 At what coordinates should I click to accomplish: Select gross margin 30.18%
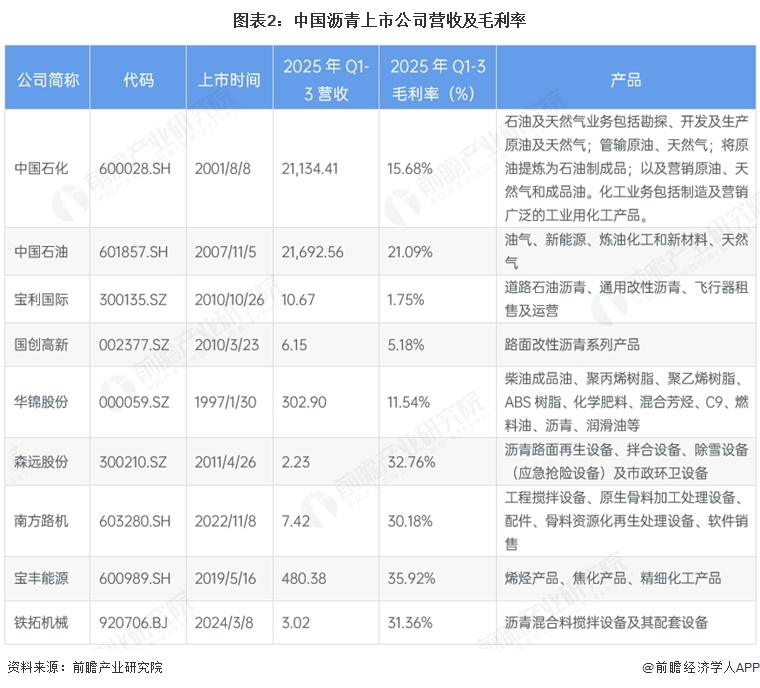410,521
